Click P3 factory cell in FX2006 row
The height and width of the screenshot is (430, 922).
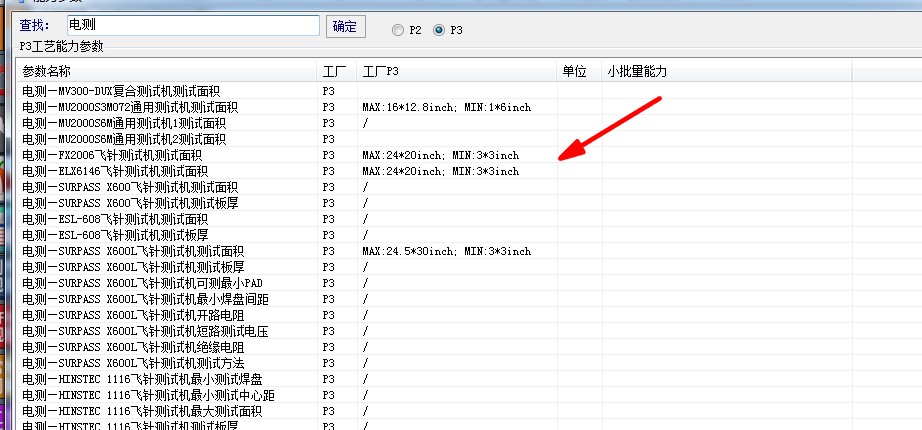328,155
